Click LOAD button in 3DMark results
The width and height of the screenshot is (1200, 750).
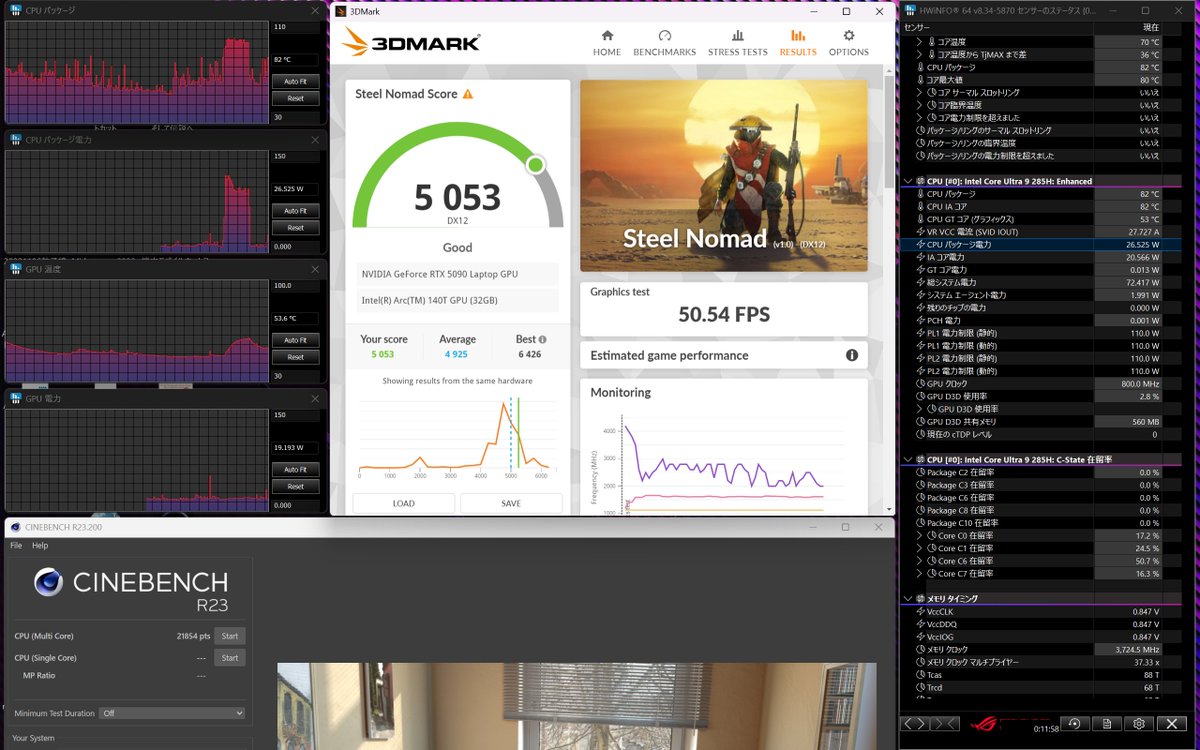pyautogui.click(x=403, y=503)
